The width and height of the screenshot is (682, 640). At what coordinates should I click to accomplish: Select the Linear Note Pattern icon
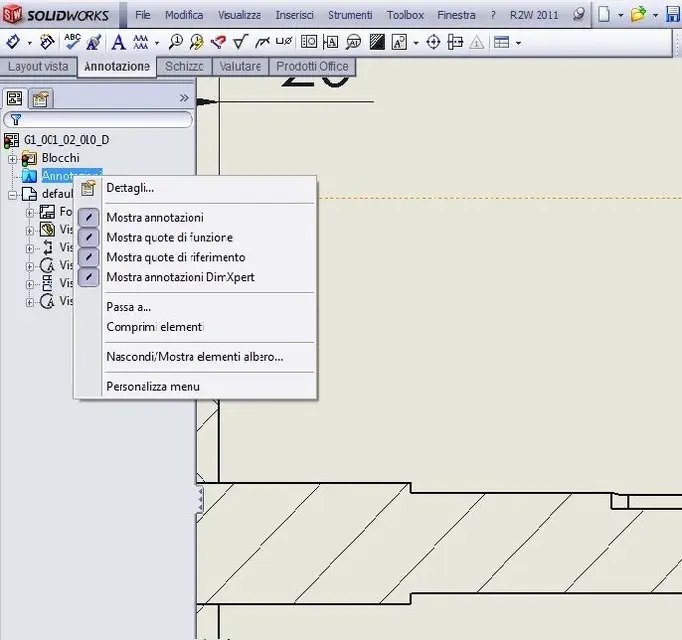[x=140, y=42]
